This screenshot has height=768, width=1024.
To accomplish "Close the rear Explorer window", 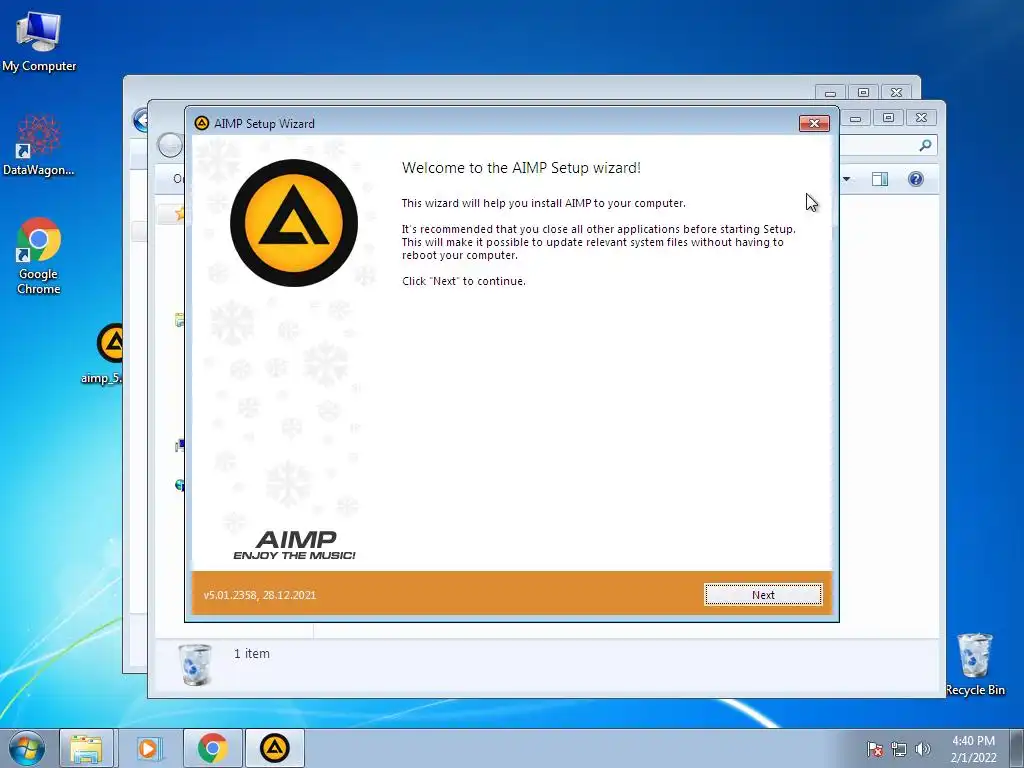I will coord(897,93).
